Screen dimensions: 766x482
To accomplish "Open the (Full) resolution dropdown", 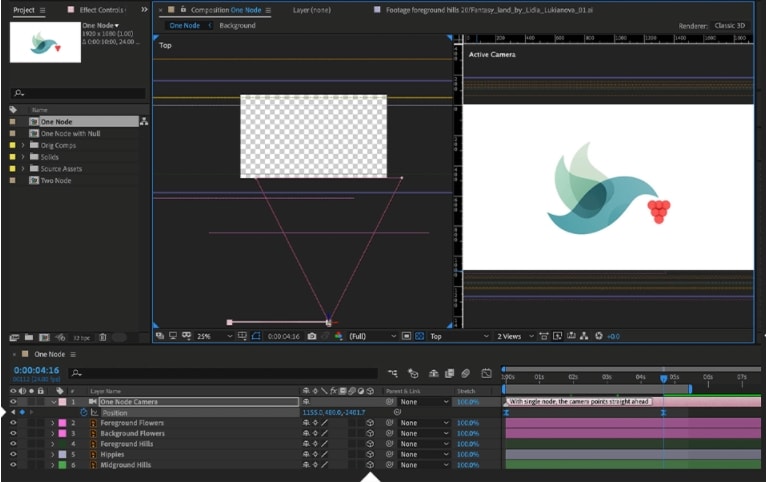I will click(372, 336).
